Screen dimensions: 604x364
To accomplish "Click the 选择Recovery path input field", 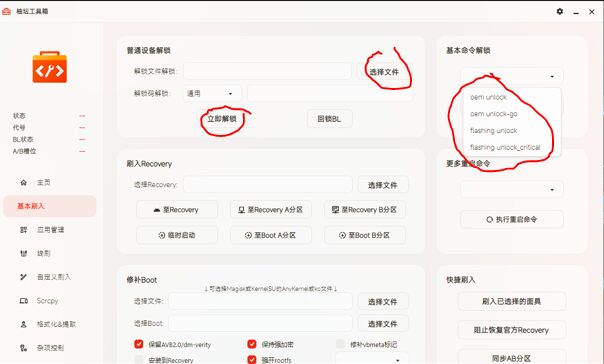I will 268,185.
